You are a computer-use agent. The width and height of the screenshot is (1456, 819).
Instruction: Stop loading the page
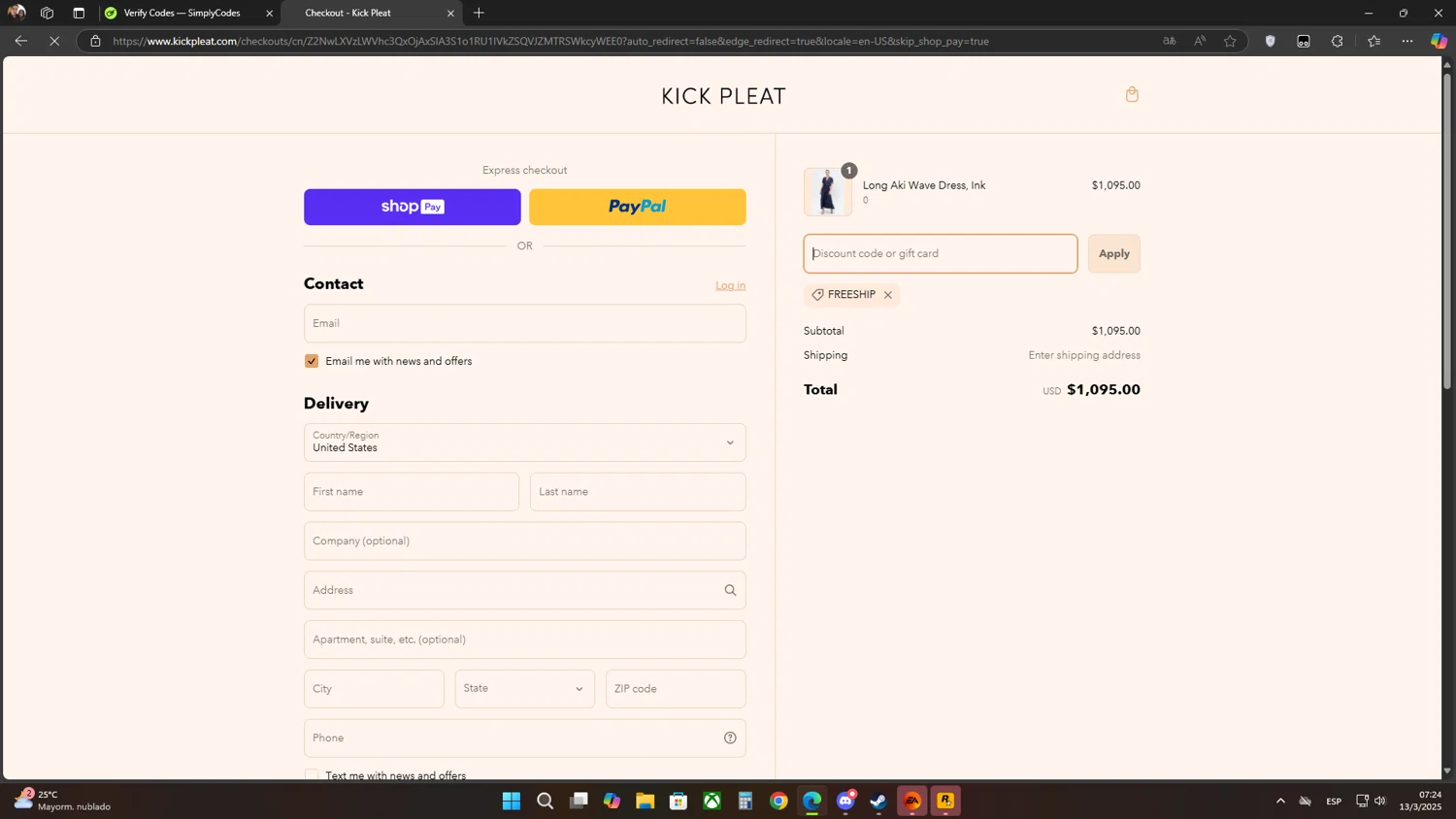tap(54, 41)
